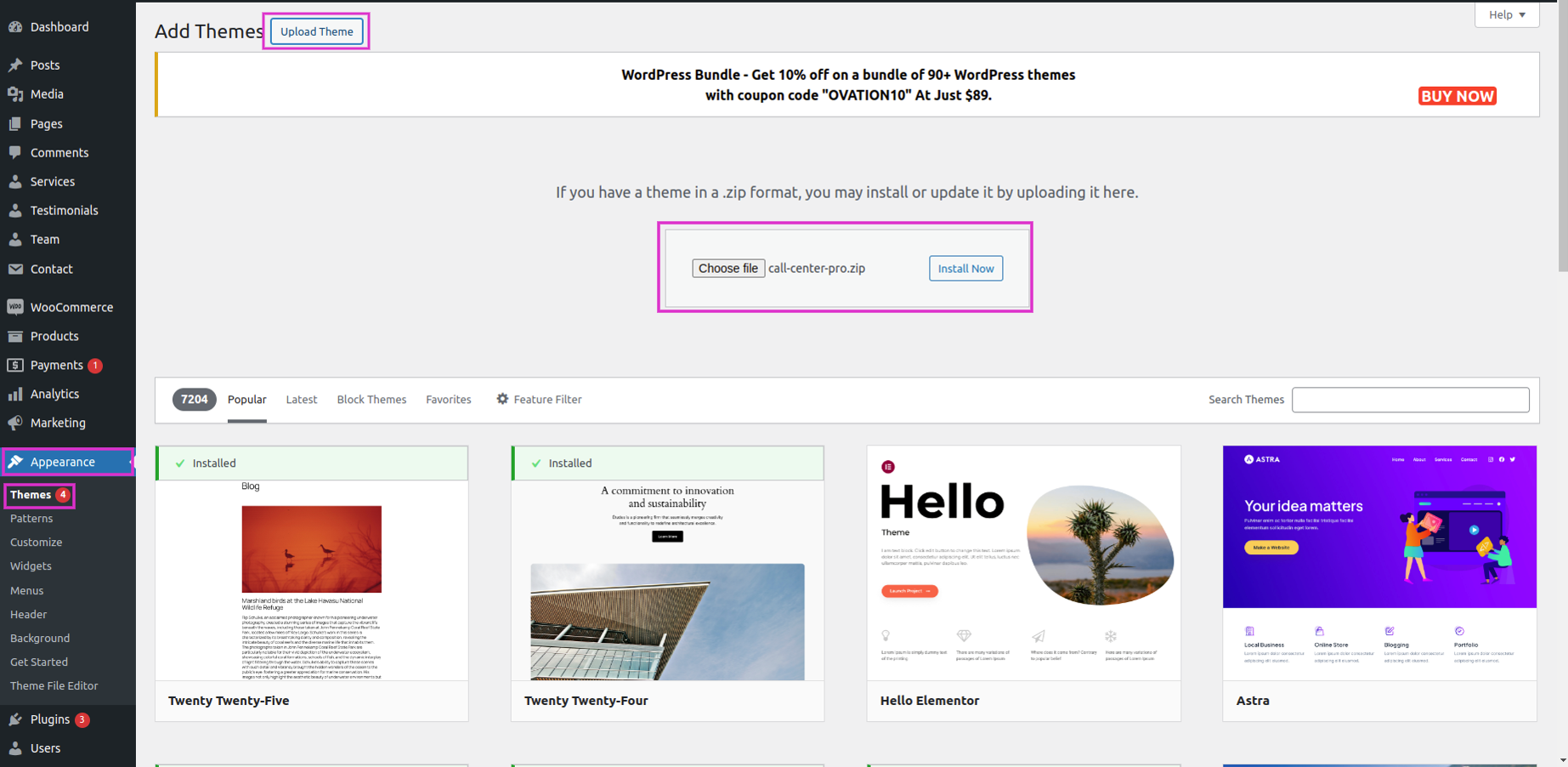Click the Posts pushpin icon
Viewport: 1568px width, 767px height.
pos(15,65)
